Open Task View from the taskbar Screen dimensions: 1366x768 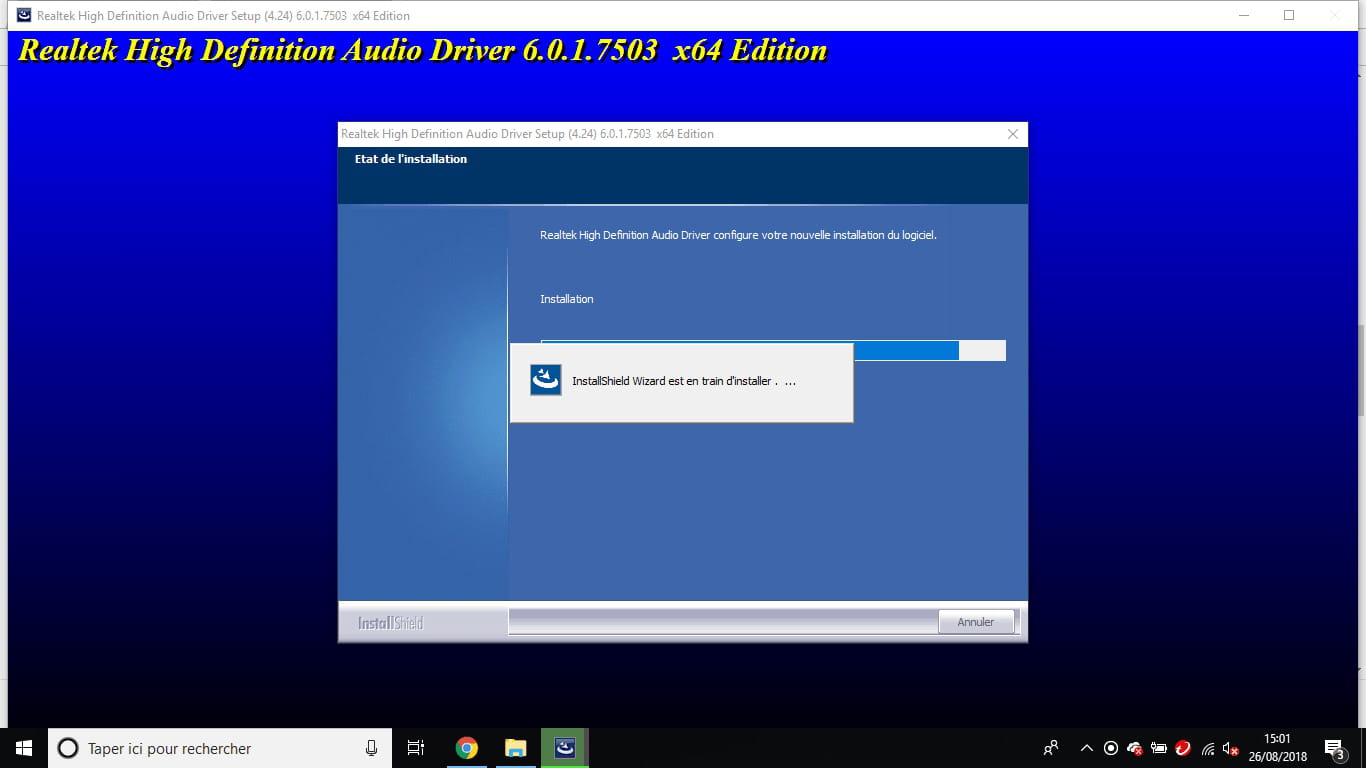click(416, 748)
